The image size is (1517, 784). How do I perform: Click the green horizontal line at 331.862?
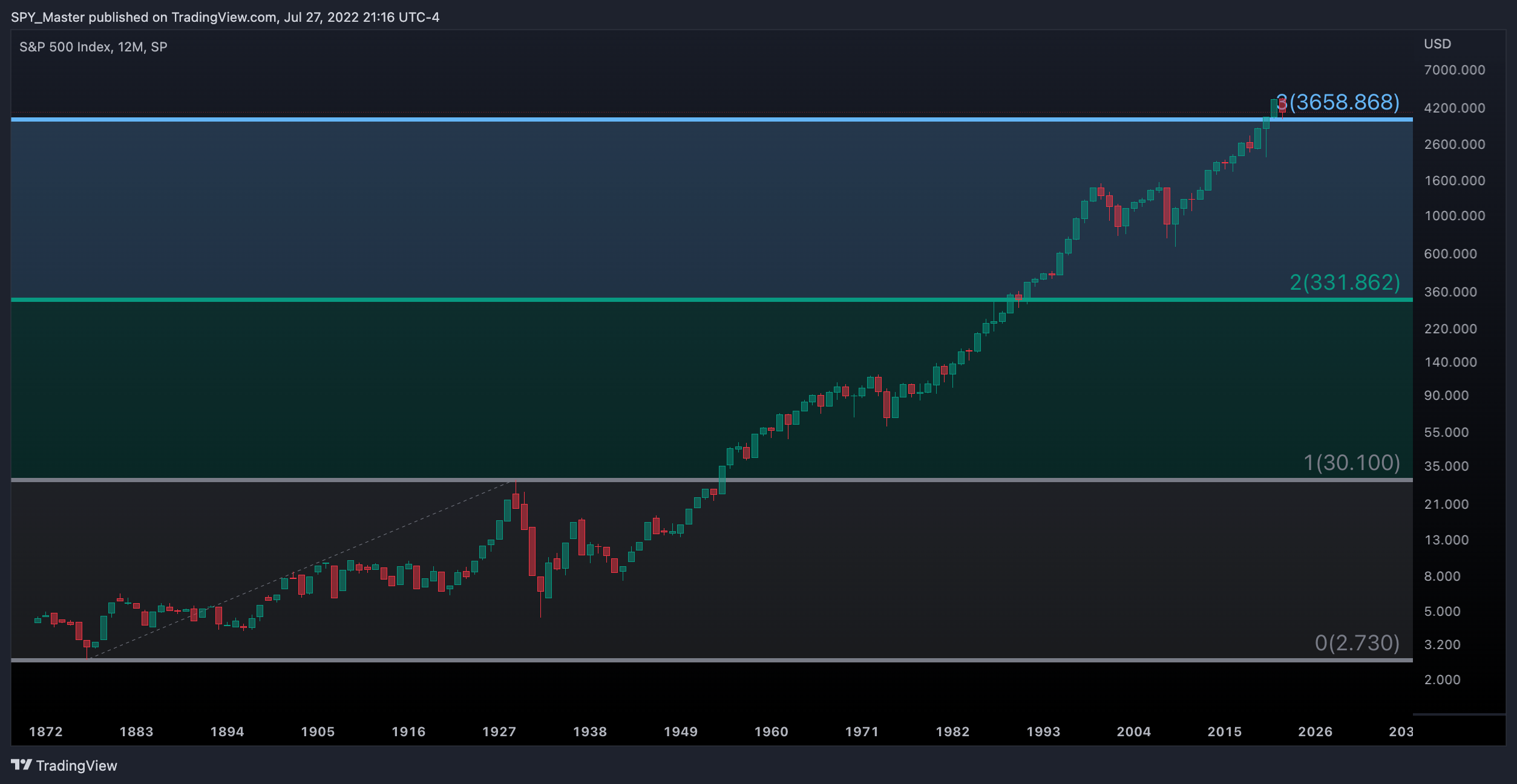(712, 299)
